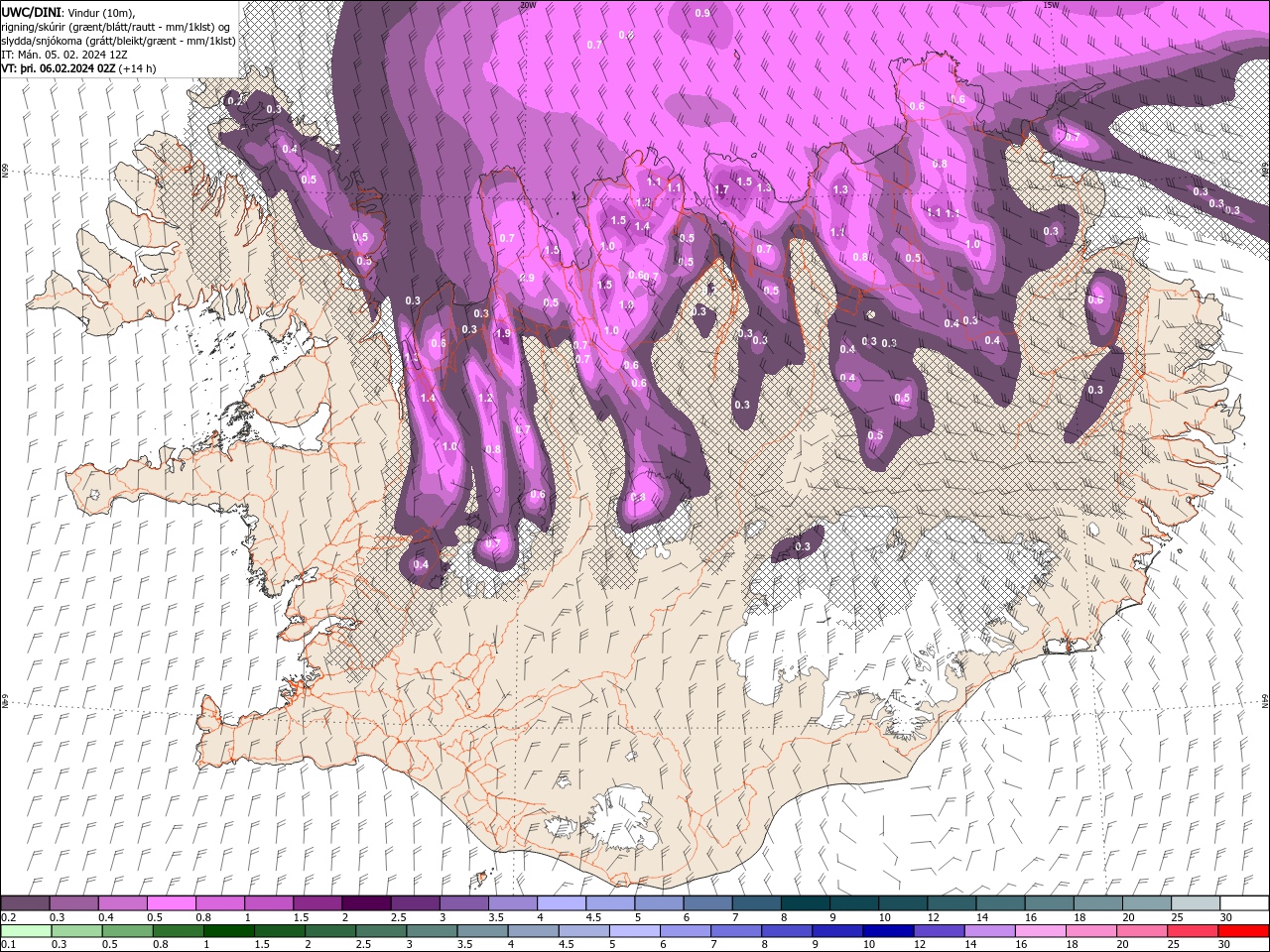Click the snow legend swatch between 0.2 and 0.3
Viewport: 1270px width, 952px height.
pos(25,903)
